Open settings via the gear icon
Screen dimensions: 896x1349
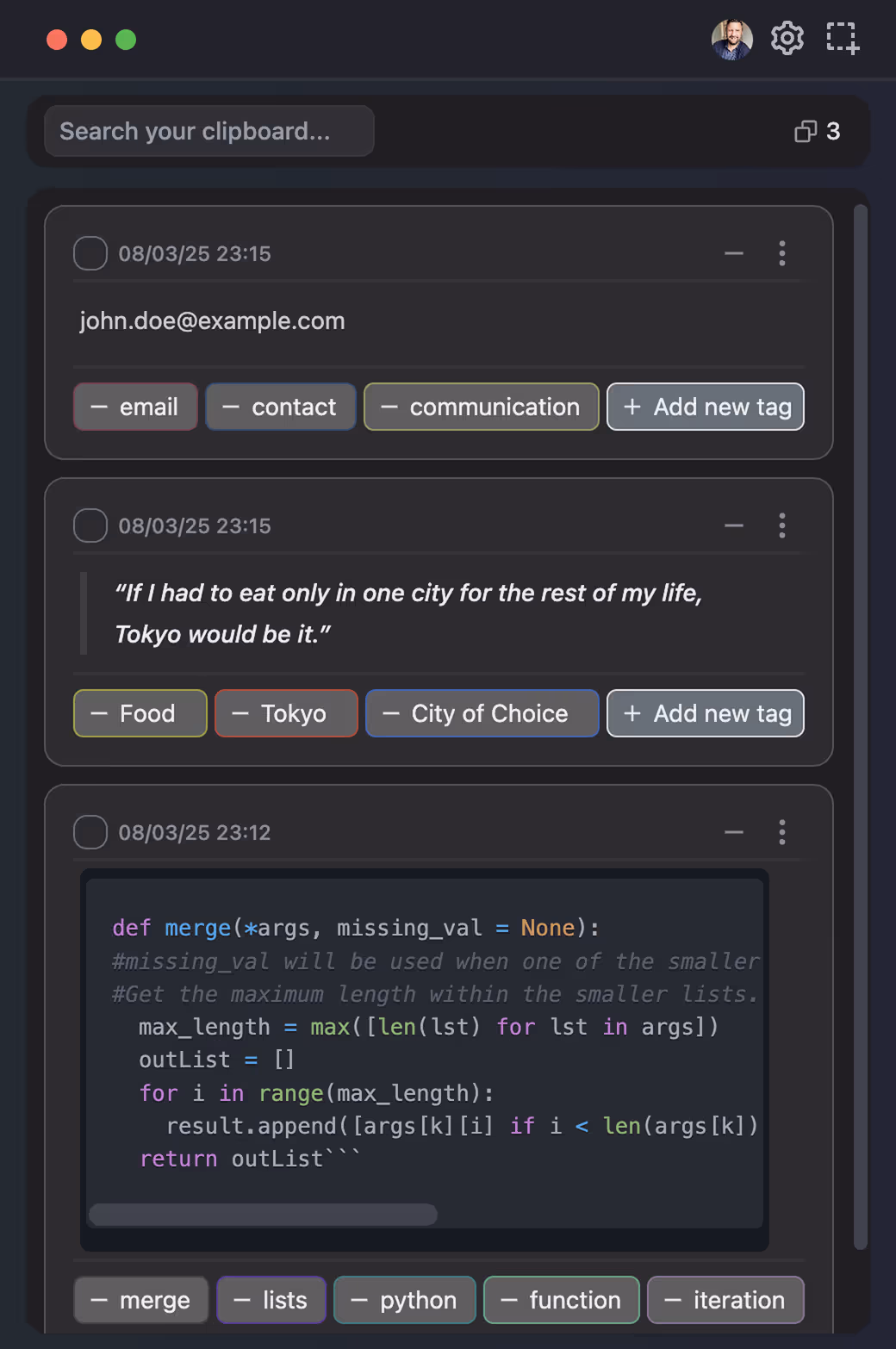[787, 39]
